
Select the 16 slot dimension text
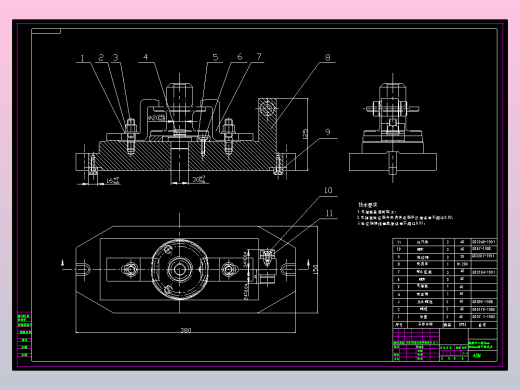pyautogui.click(x=113, y=180)
